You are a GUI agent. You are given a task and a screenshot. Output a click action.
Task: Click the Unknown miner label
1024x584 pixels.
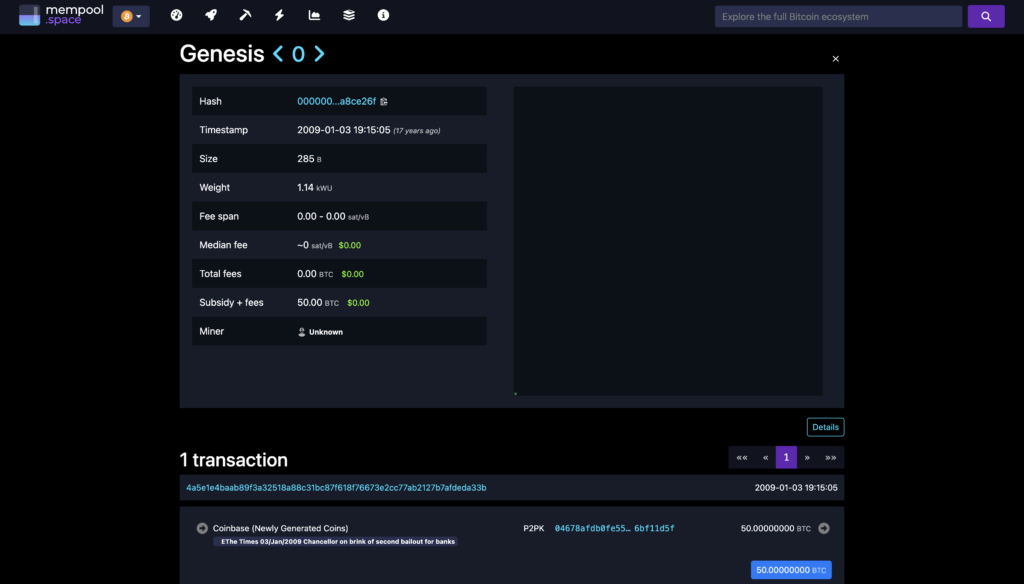[326, 332]
